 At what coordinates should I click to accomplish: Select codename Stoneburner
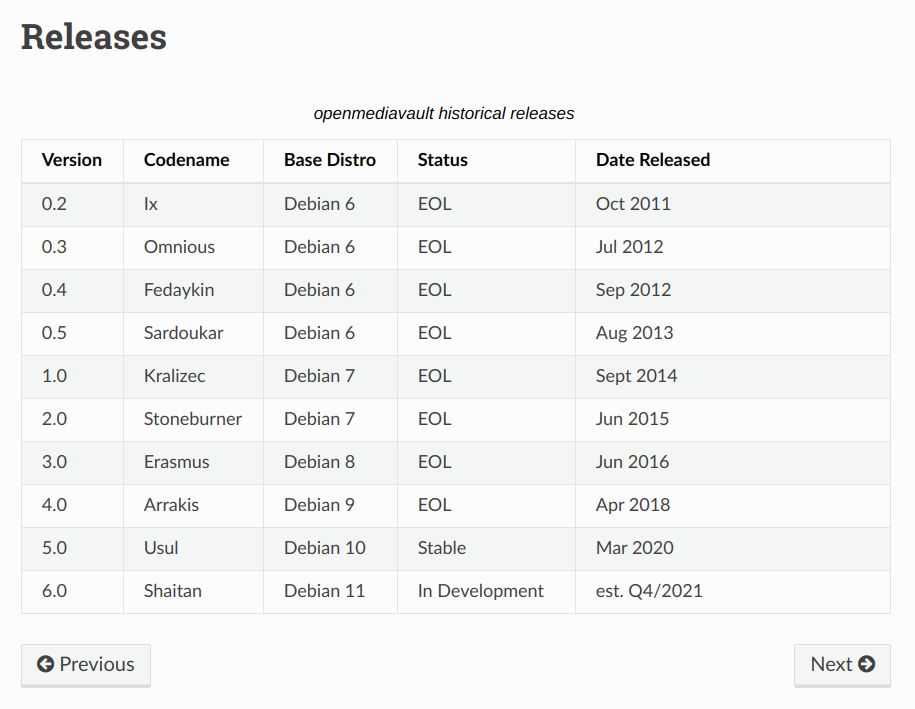(x=193, y=419)
